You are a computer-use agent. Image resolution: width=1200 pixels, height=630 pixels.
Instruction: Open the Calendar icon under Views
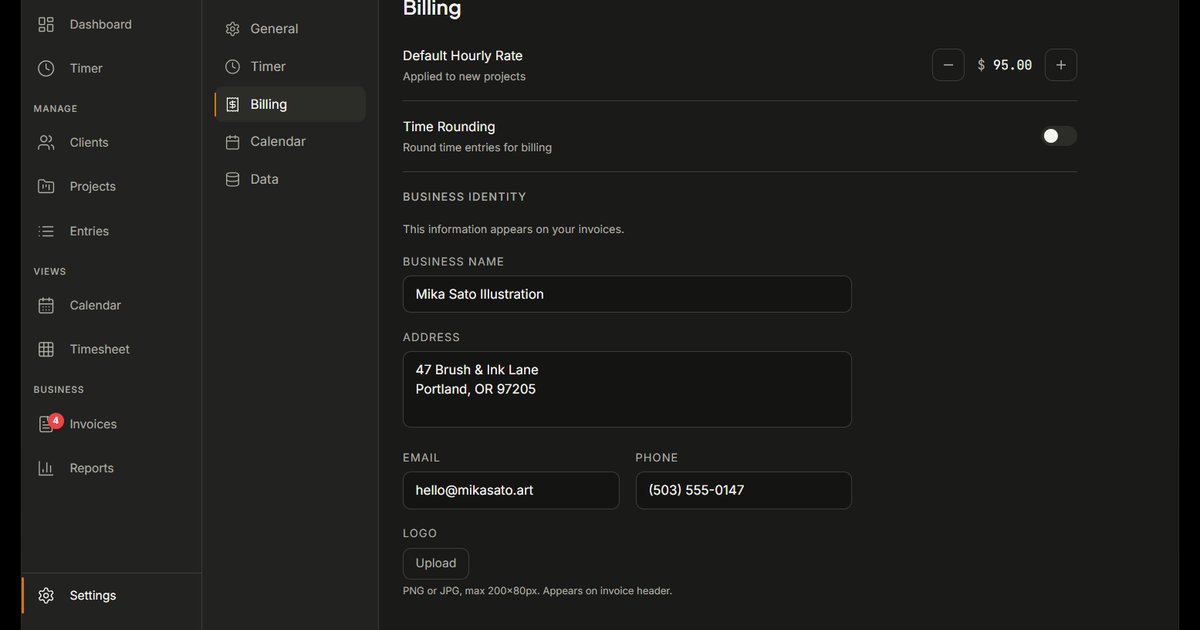pos(46,305)
